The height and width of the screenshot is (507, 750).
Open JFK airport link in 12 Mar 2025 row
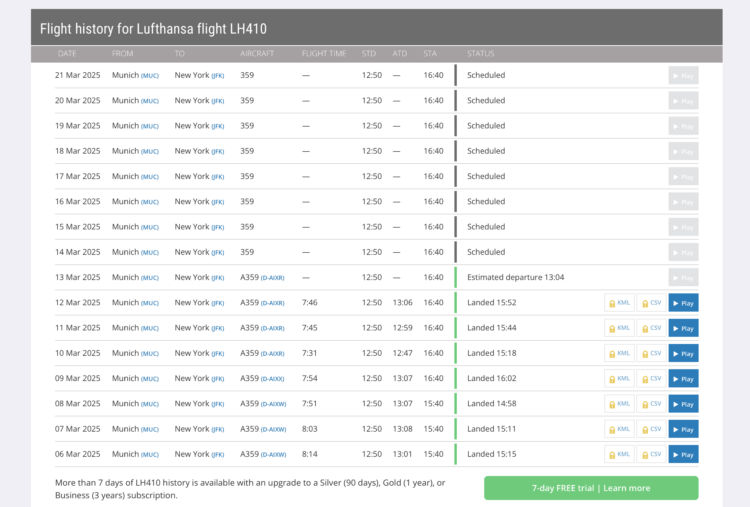(218, 303)
